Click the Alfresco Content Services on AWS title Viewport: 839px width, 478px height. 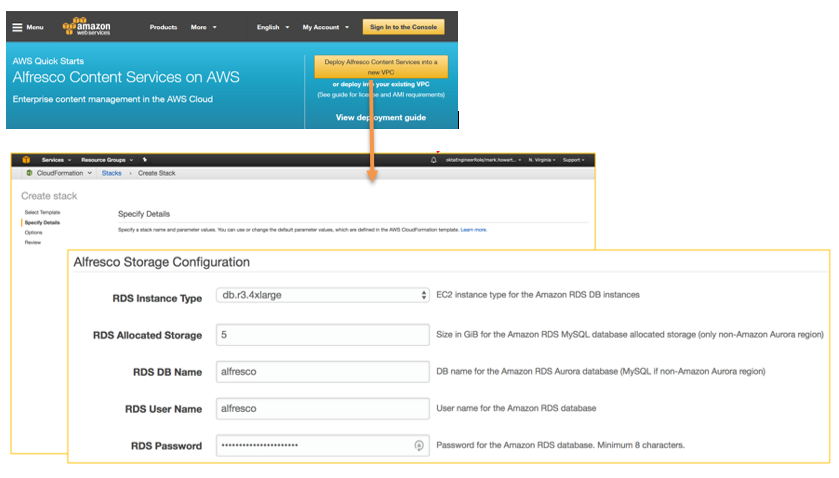(126, 77)
